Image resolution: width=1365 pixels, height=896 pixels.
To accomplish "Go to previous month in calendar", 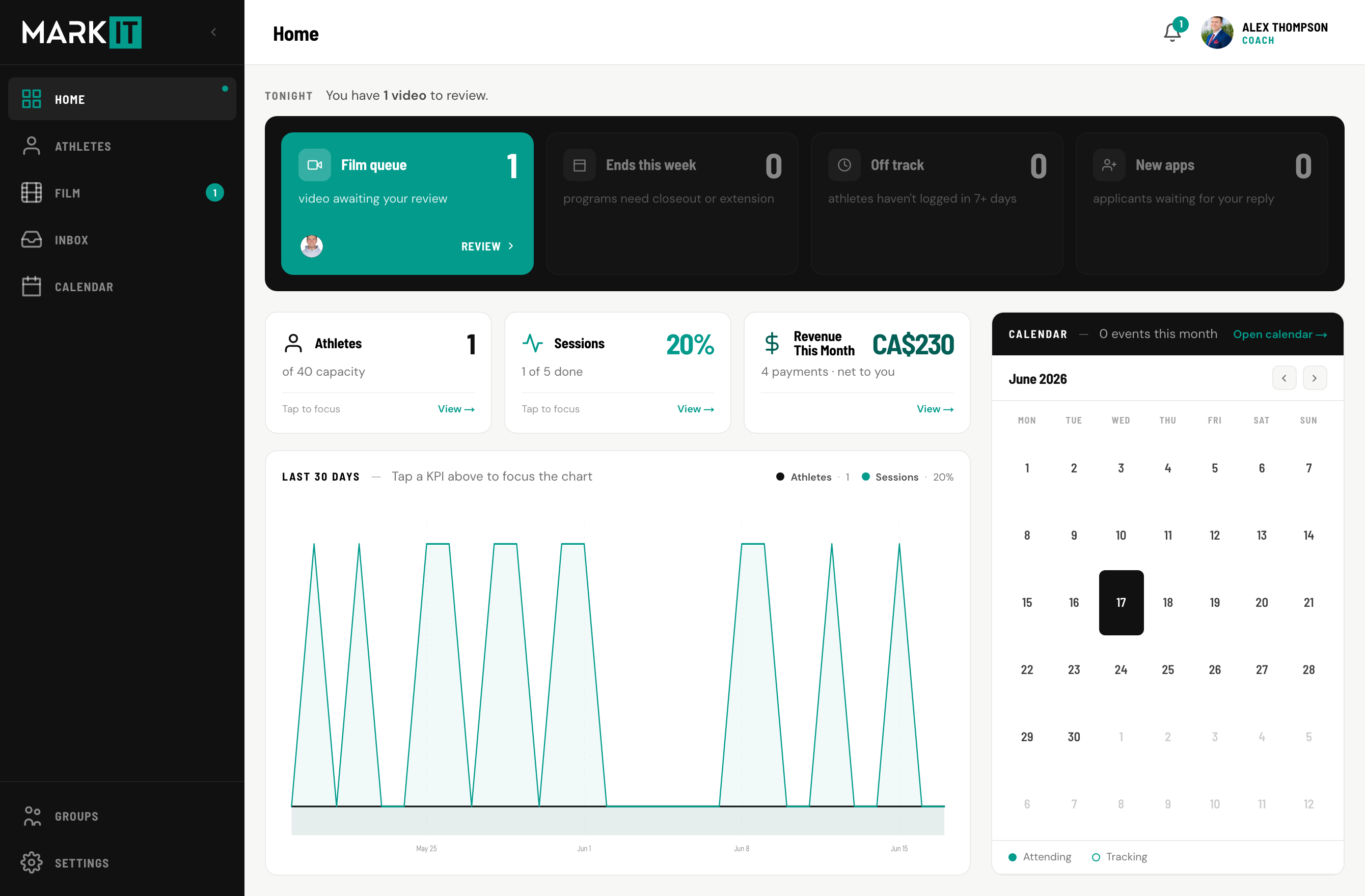I will [x=1284, y=378].
